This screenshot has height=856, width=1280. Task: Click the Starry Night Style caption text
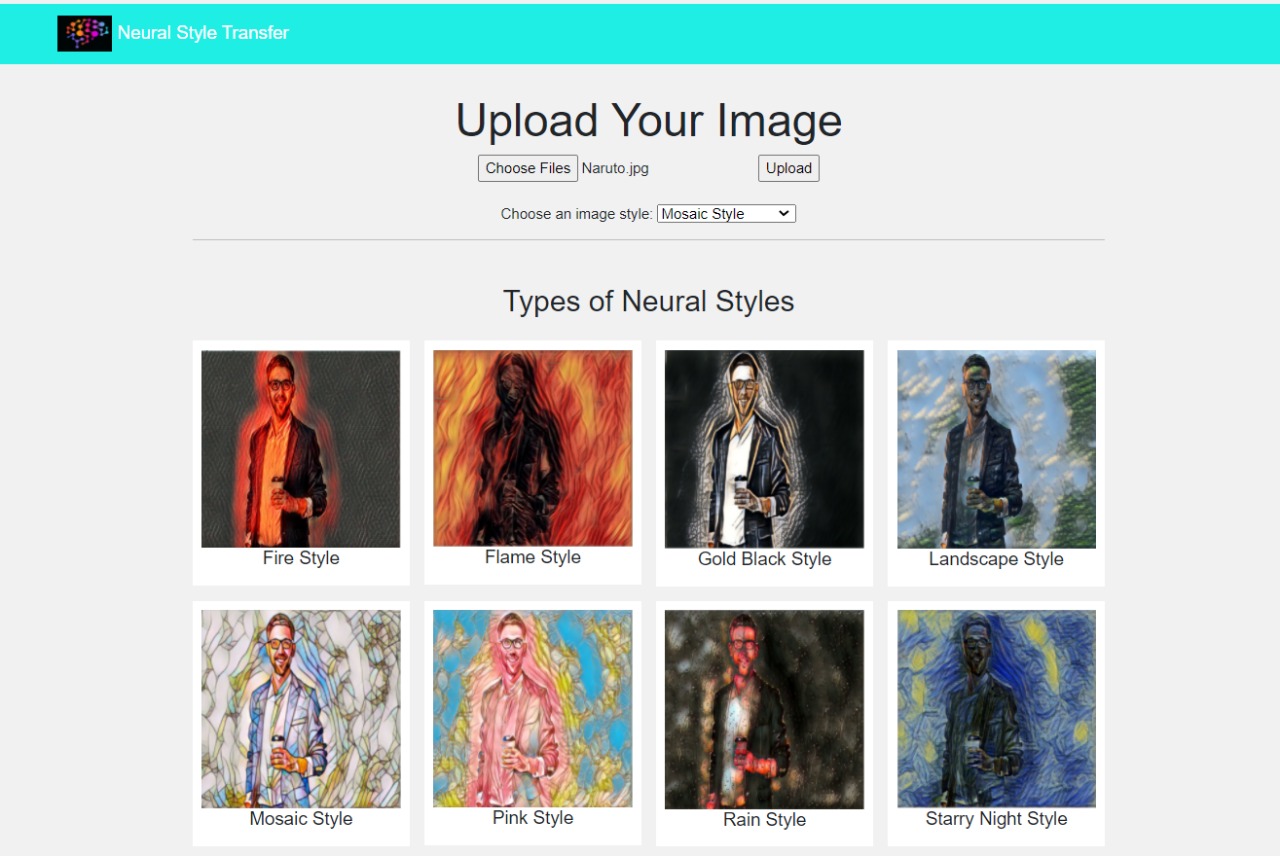point(995,818)
